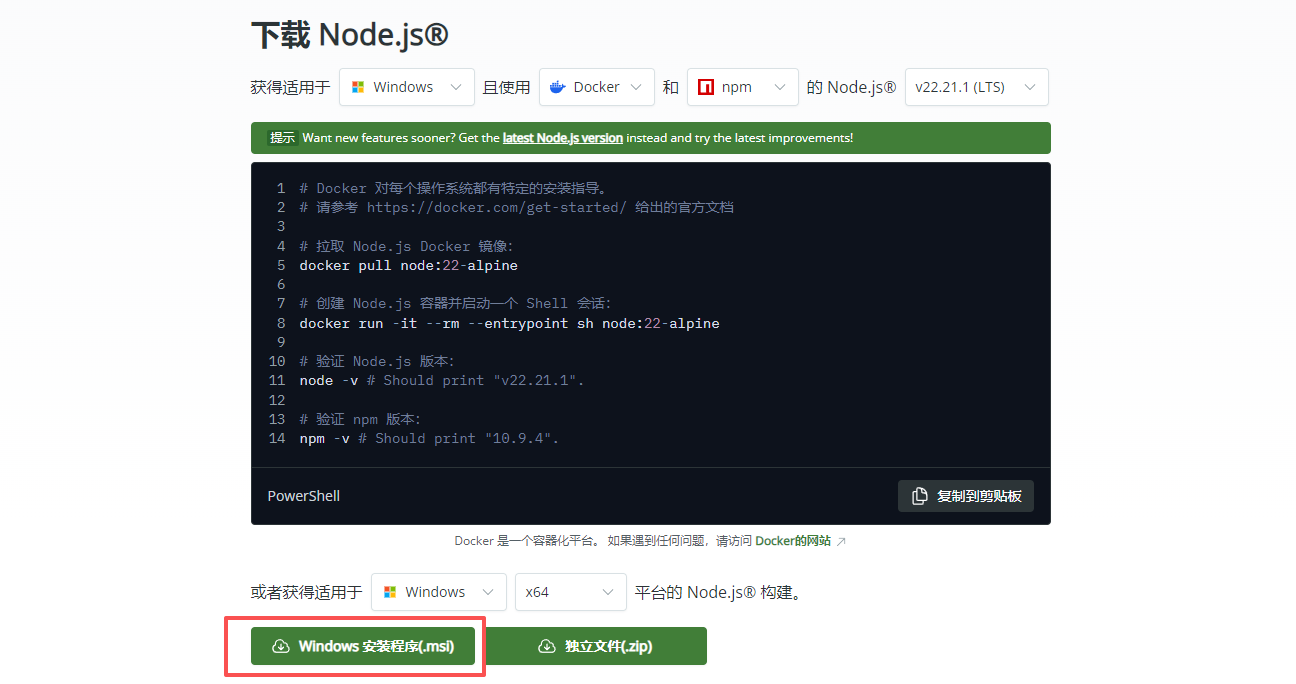This screenshot has height=684, width=1296.
Task: Click the Docker whale icon
Action: (558, 87)
